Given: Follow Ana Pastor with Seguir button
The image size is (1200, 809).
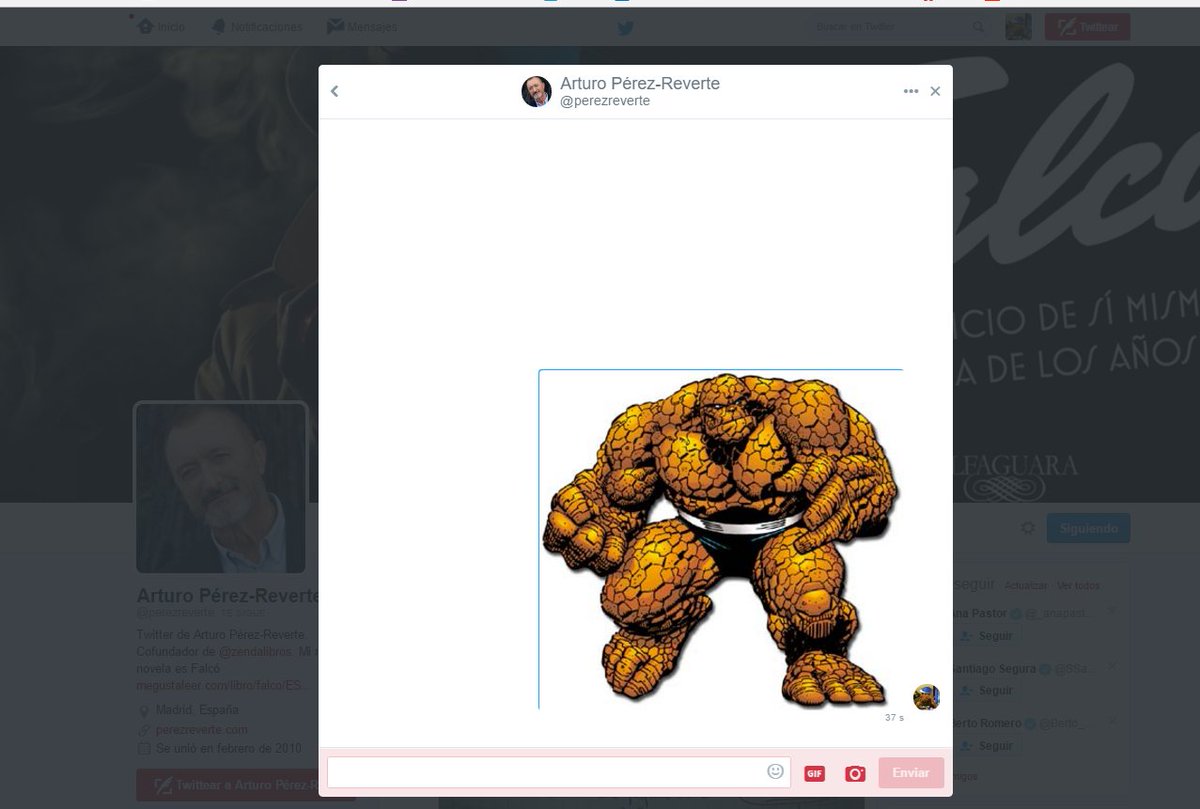Looking at the screenshot, I should coord(985,636).
